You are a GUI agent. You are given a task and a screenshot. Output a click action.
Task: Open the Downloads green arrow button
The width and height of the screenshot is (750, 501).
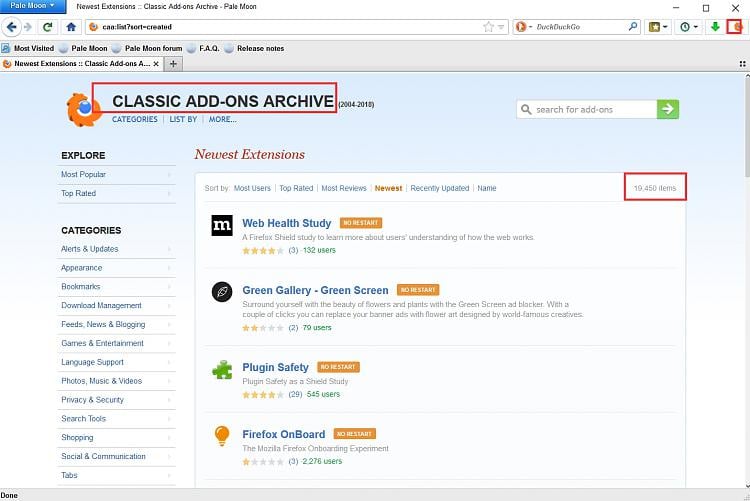point(715,27)
